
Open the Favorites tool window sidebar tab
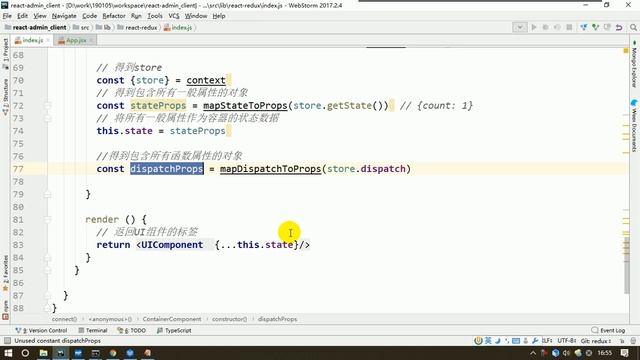click(5, 273)
